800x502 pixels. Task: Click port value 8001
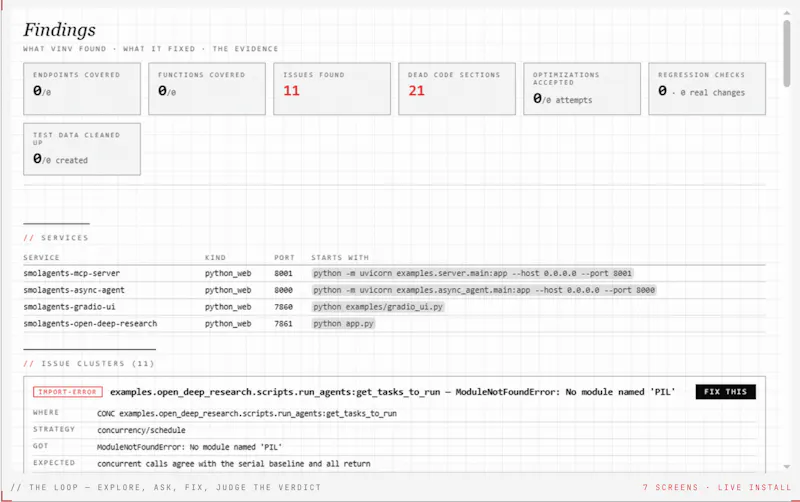pos(283,273)
